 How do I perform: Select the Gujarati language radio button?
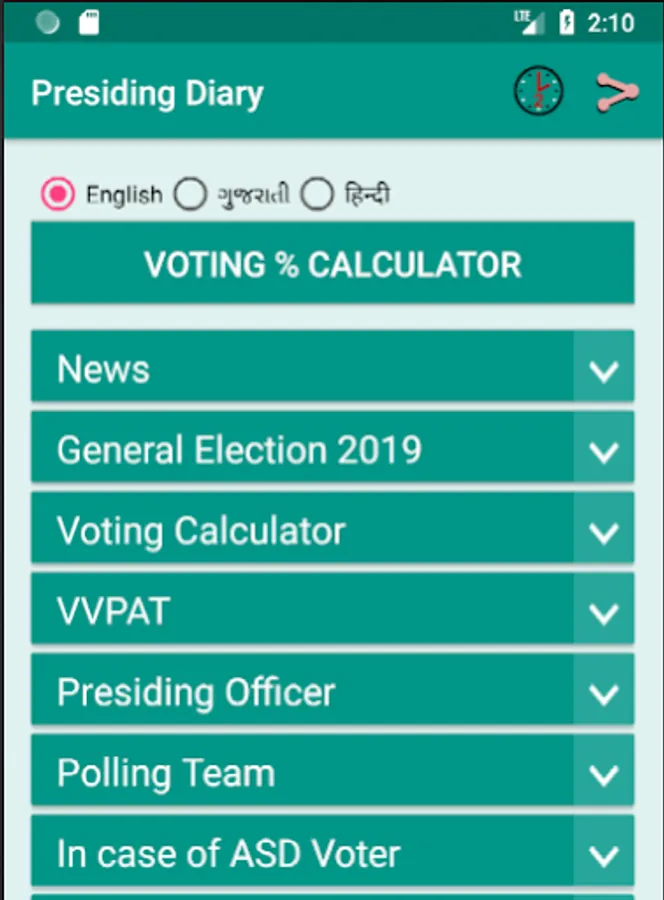point(190,194)
